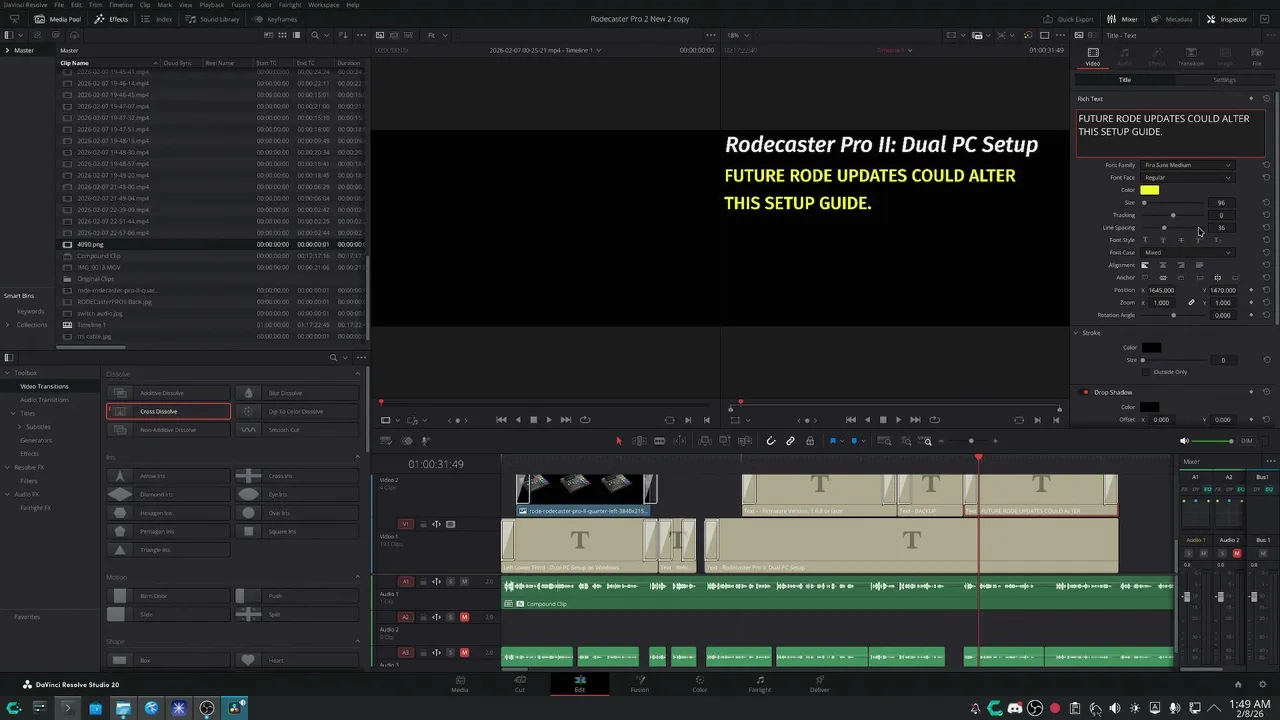The width and height of the screenshot is (1280, 720).
Task: Jump to first frame in timeline viewer
Action: coord(851,420)
